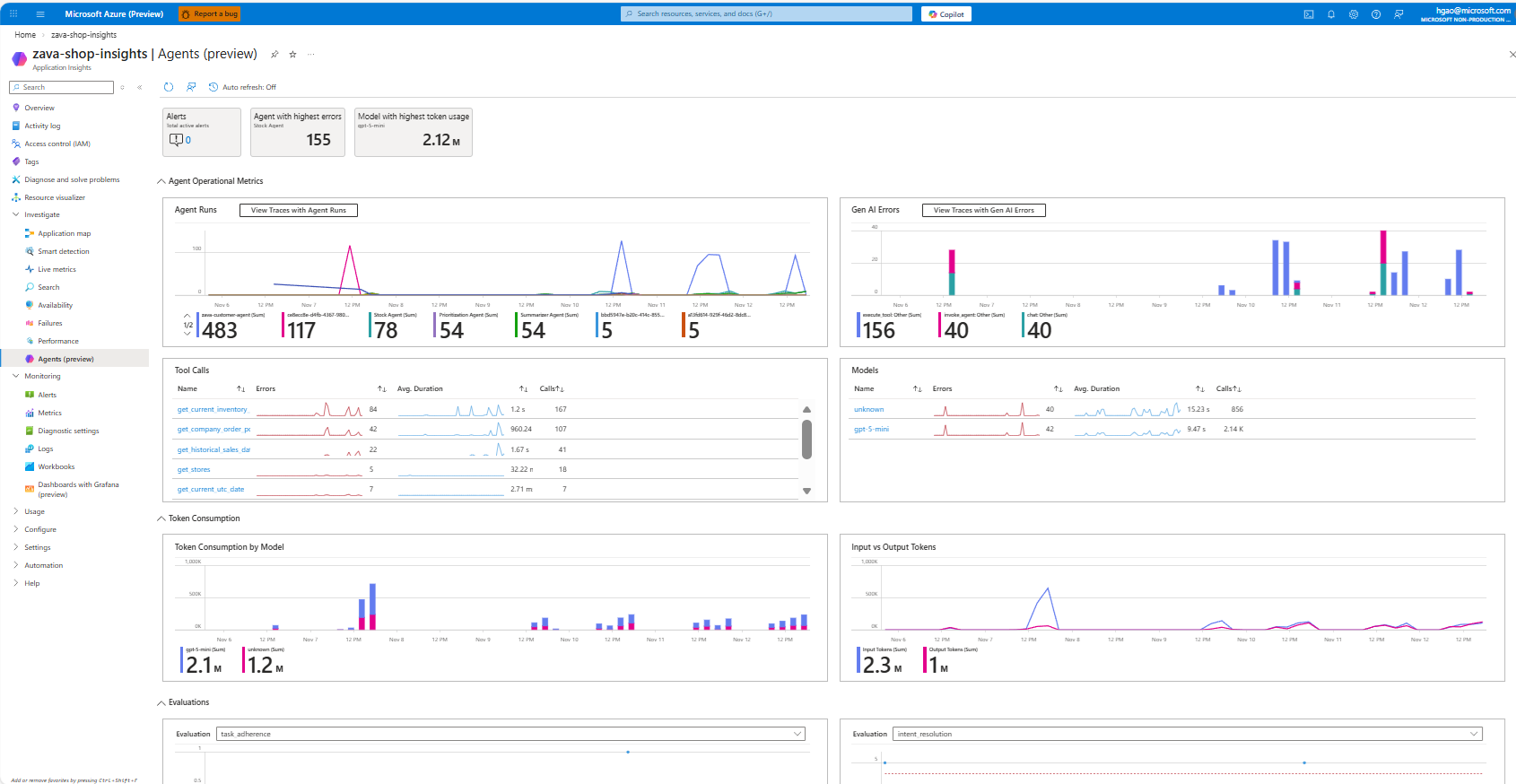Open Failures in the sidebar
The image size is (1516, 784).
50,323
